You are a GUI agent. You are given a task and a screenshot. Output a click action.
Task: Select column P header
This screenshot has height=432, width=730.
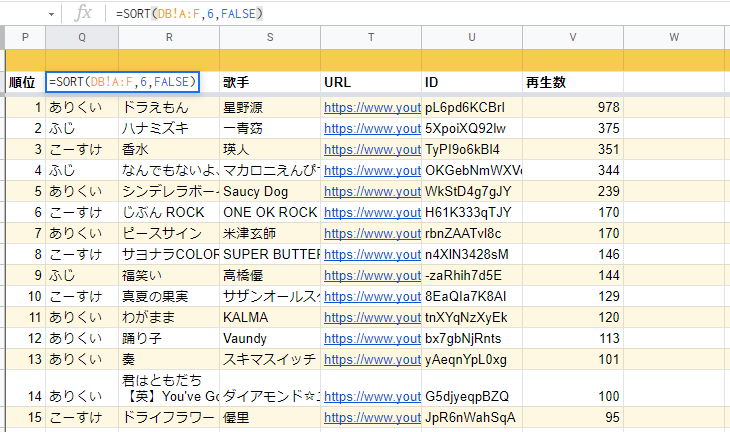point(25,37)
